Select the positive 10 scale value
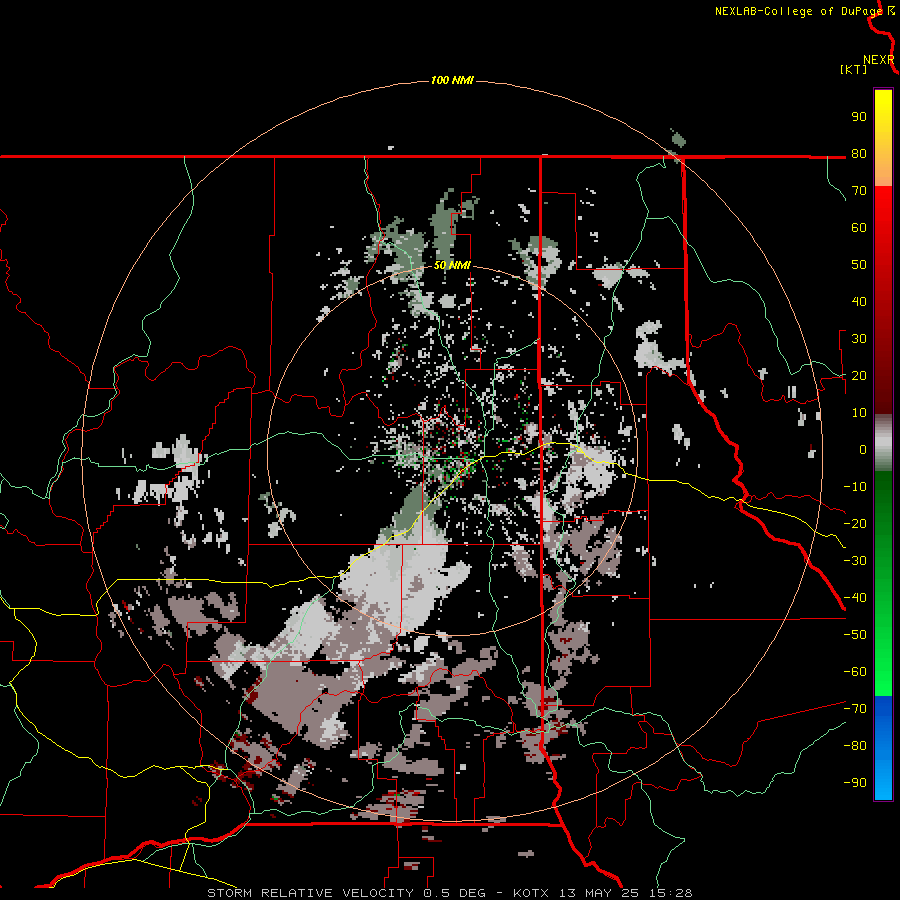Viewport: 900px width, 900px height. [x=859, y=413]
